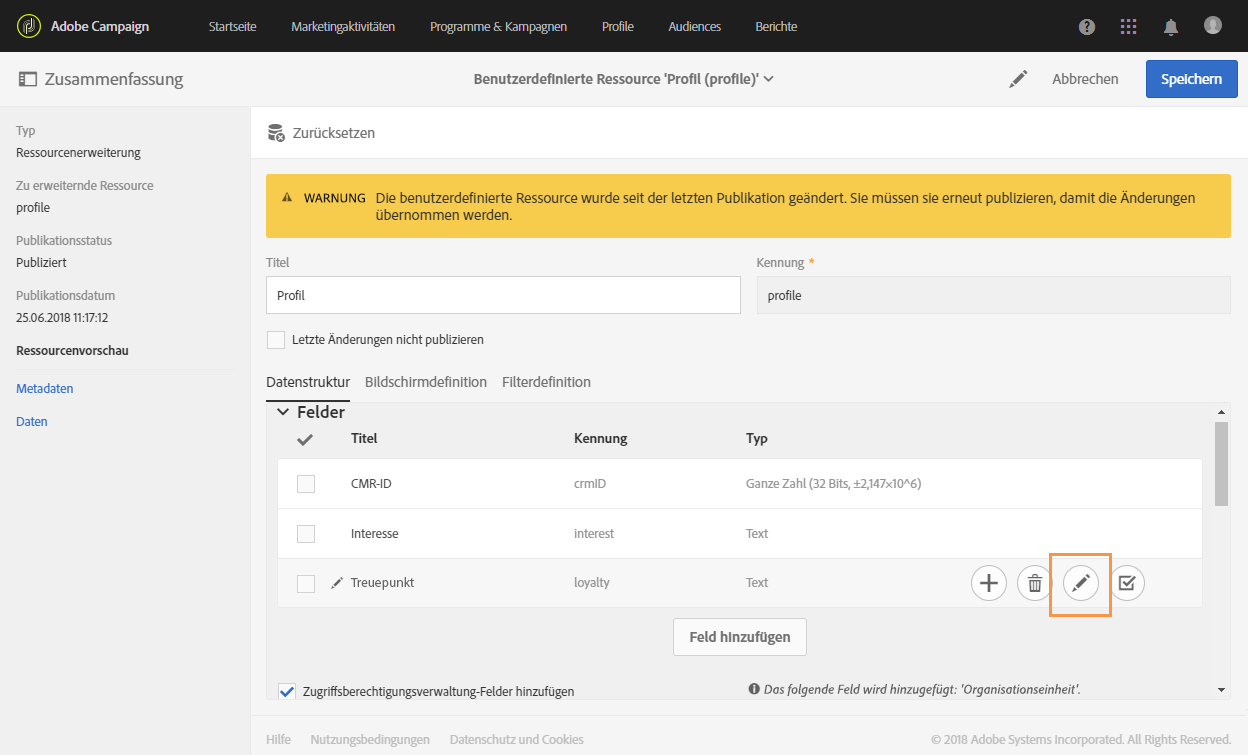1248x755 pixels.
Task: Check the CMR-ID row checkbox
Action: pyautogui.click(x=306, y=484)
